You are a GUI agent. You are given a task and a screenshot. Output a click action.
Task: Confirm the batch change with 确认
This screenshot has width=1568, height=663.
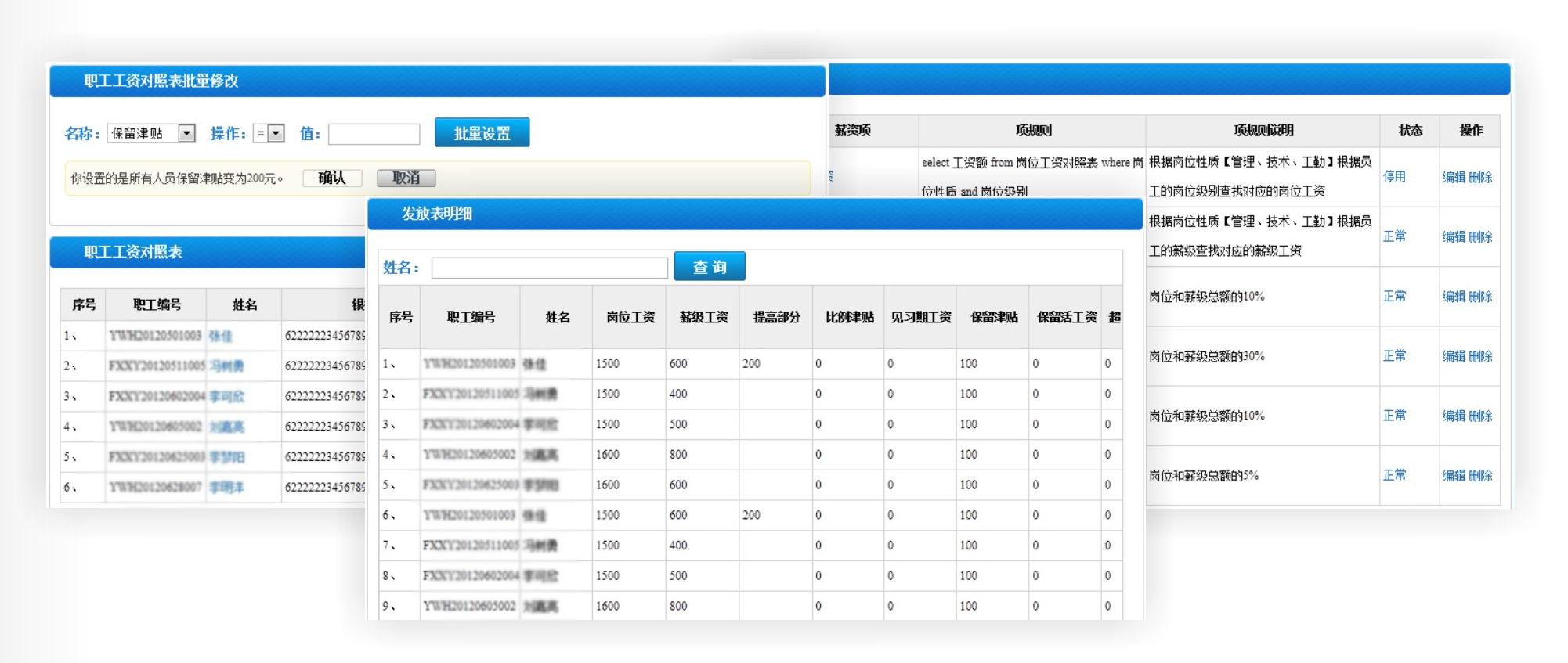point(332,178)
